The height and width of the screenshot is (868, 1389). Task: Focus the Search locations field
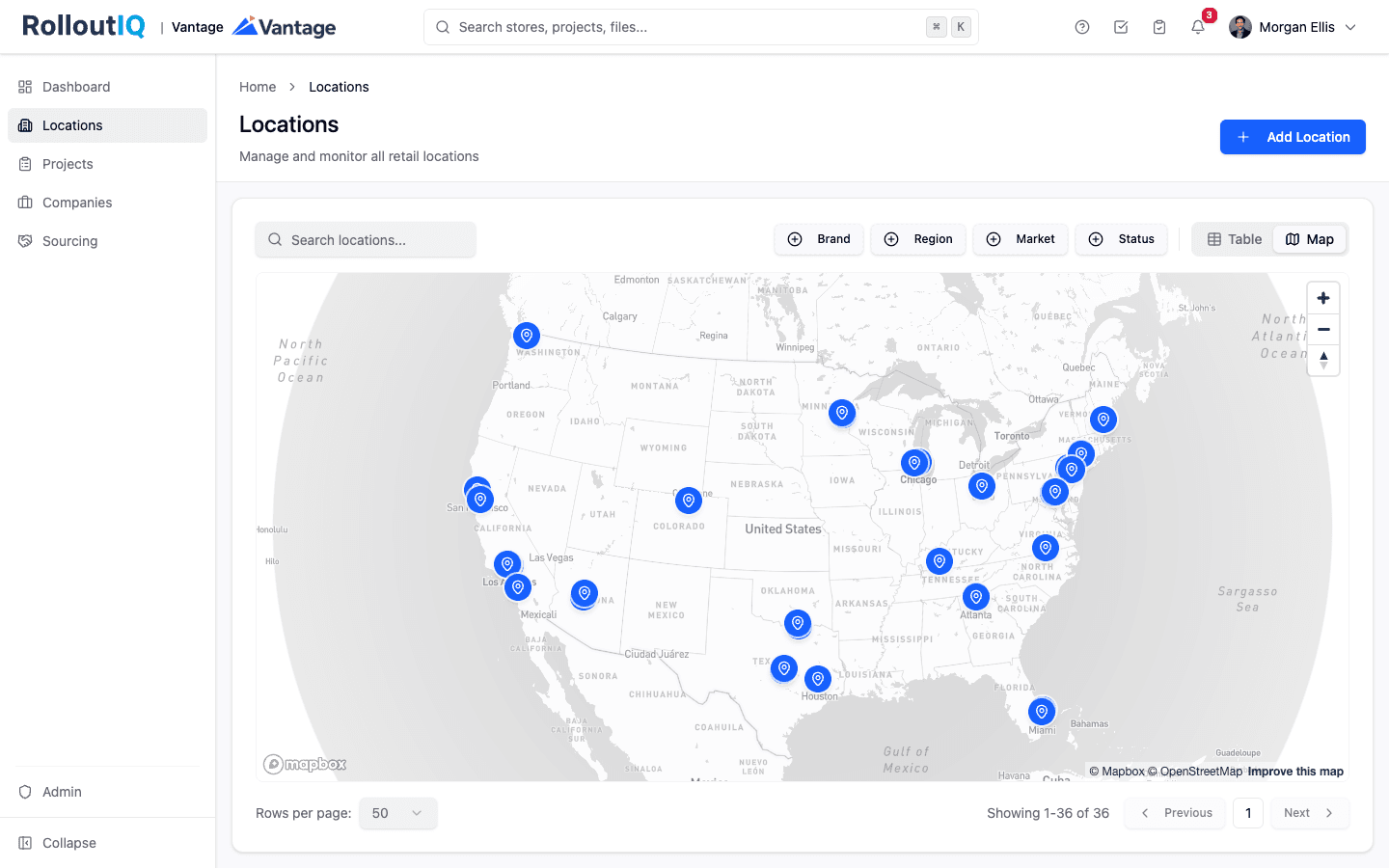[x=366, y=239]
